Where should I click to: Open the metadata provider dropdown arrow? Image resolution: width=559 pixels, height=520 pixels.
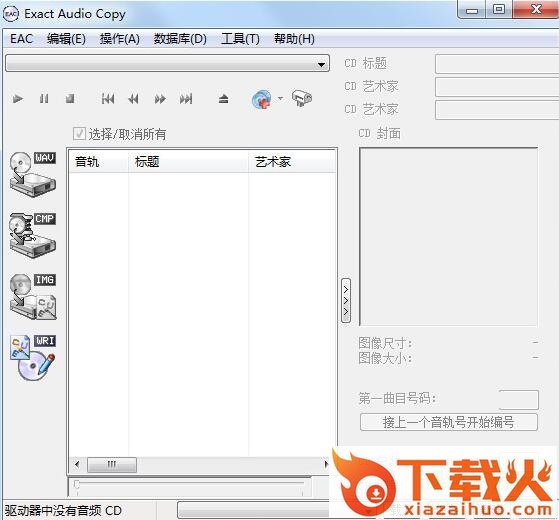281,98
